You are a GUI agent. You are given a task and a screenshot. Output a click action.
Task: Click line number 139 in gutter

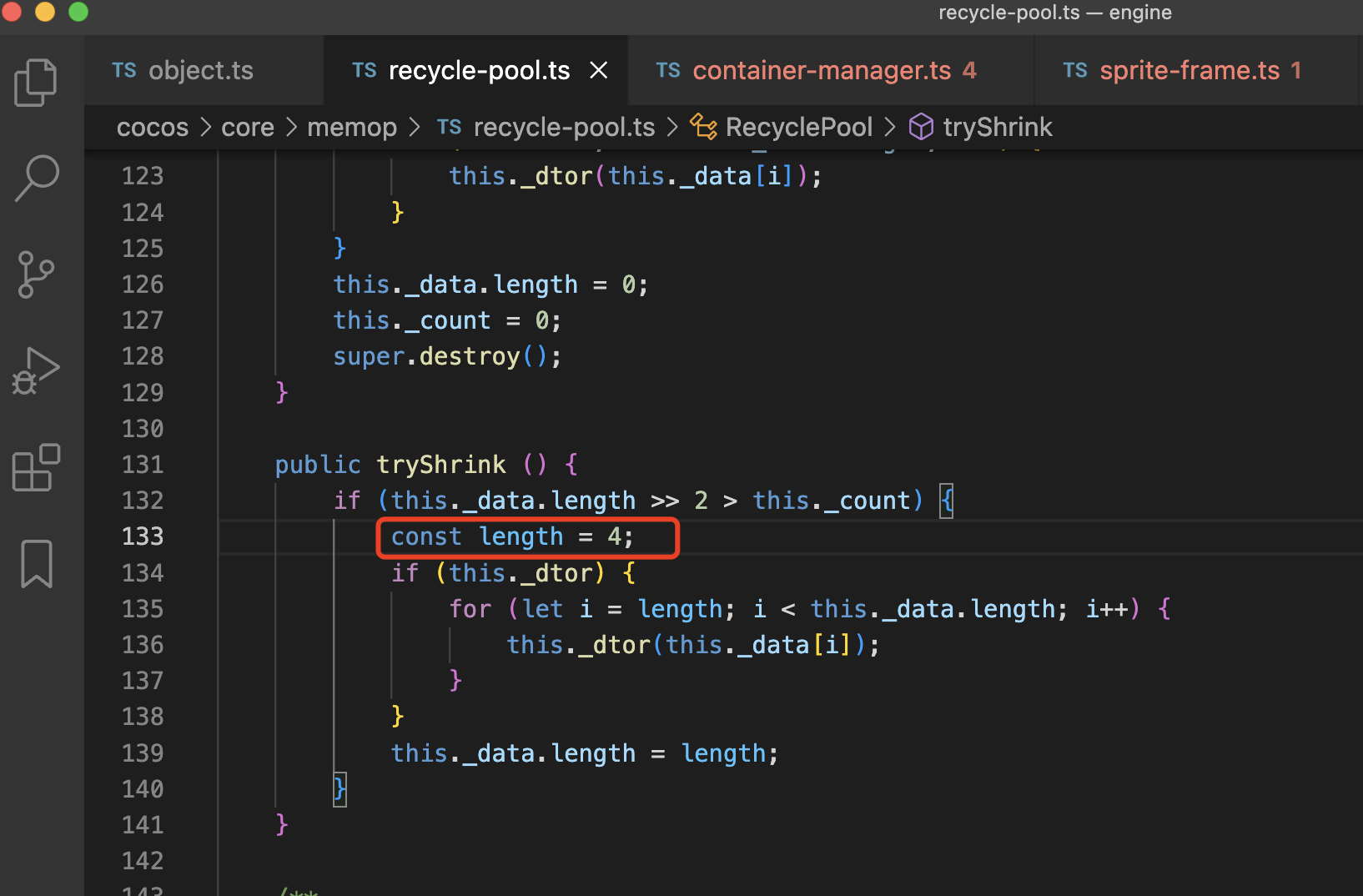point(143,753)
